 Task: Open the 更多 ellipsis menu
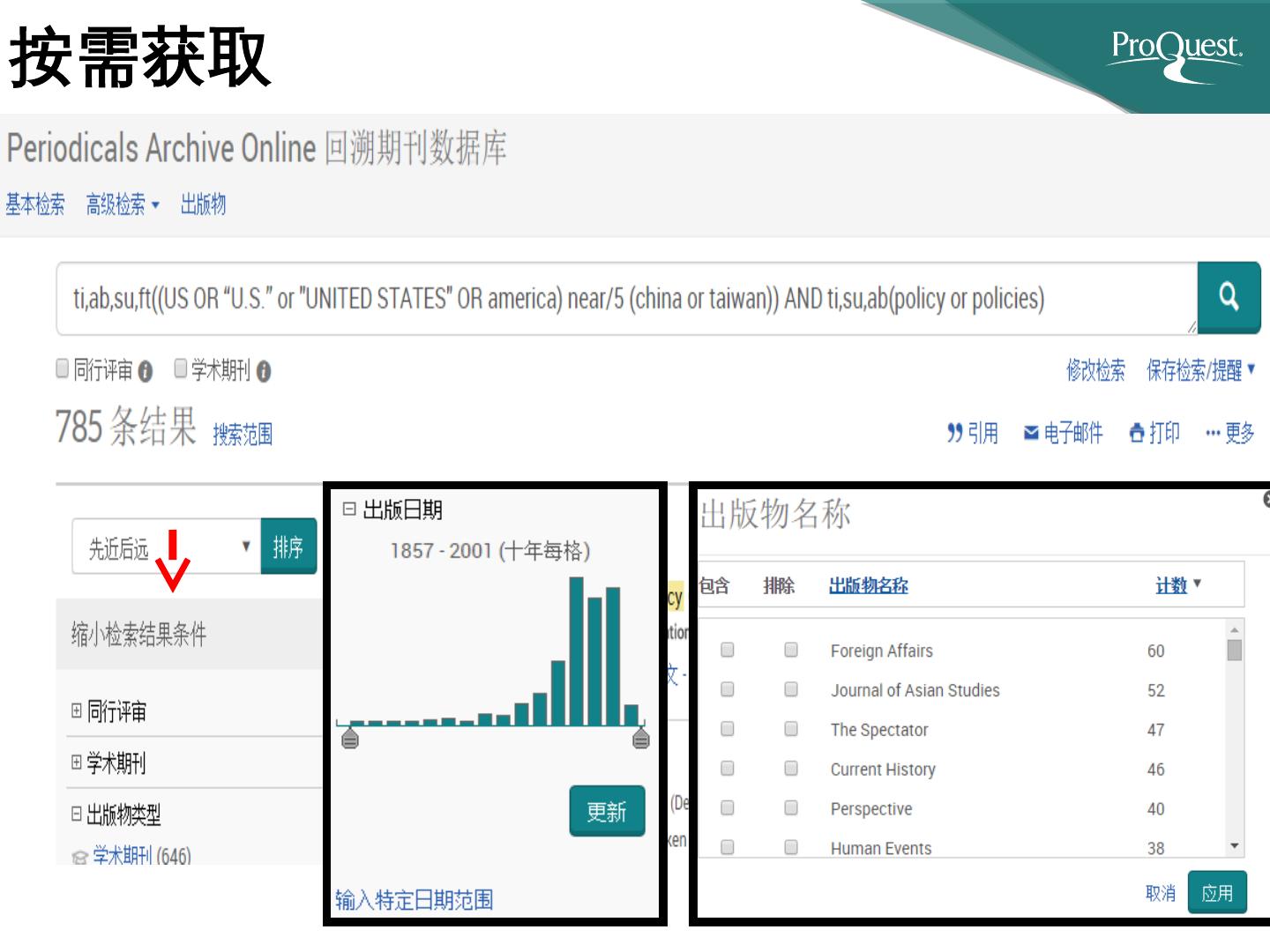[x=1229, y=433]
